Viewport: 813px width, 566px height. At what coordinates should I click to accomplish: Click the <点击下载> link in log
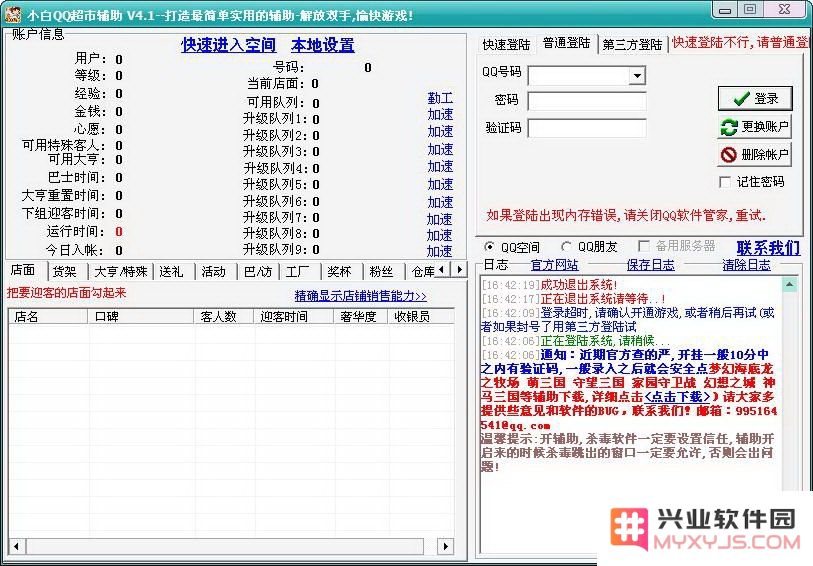677,397
